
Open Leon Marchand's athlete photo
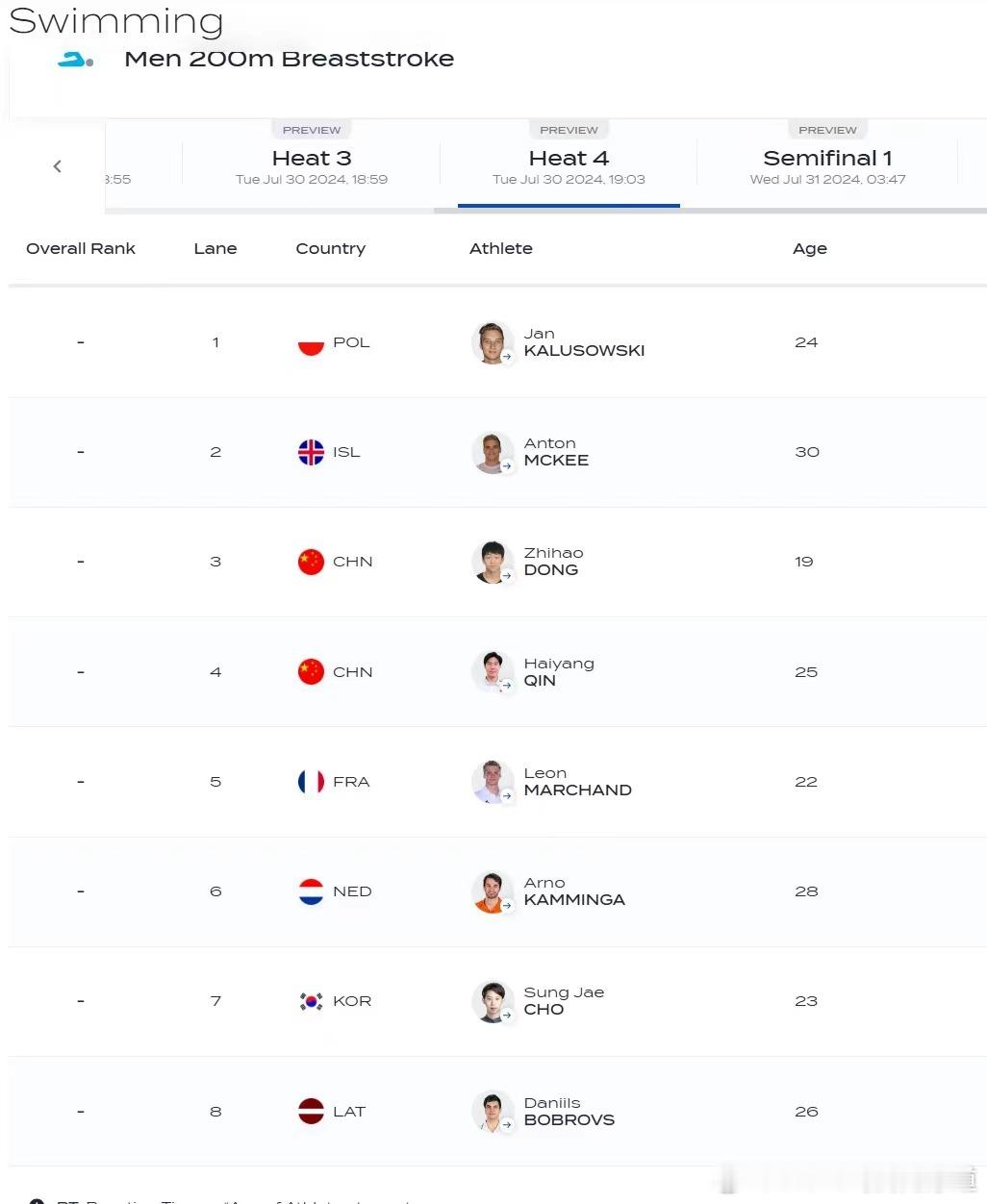click(493, 782)
